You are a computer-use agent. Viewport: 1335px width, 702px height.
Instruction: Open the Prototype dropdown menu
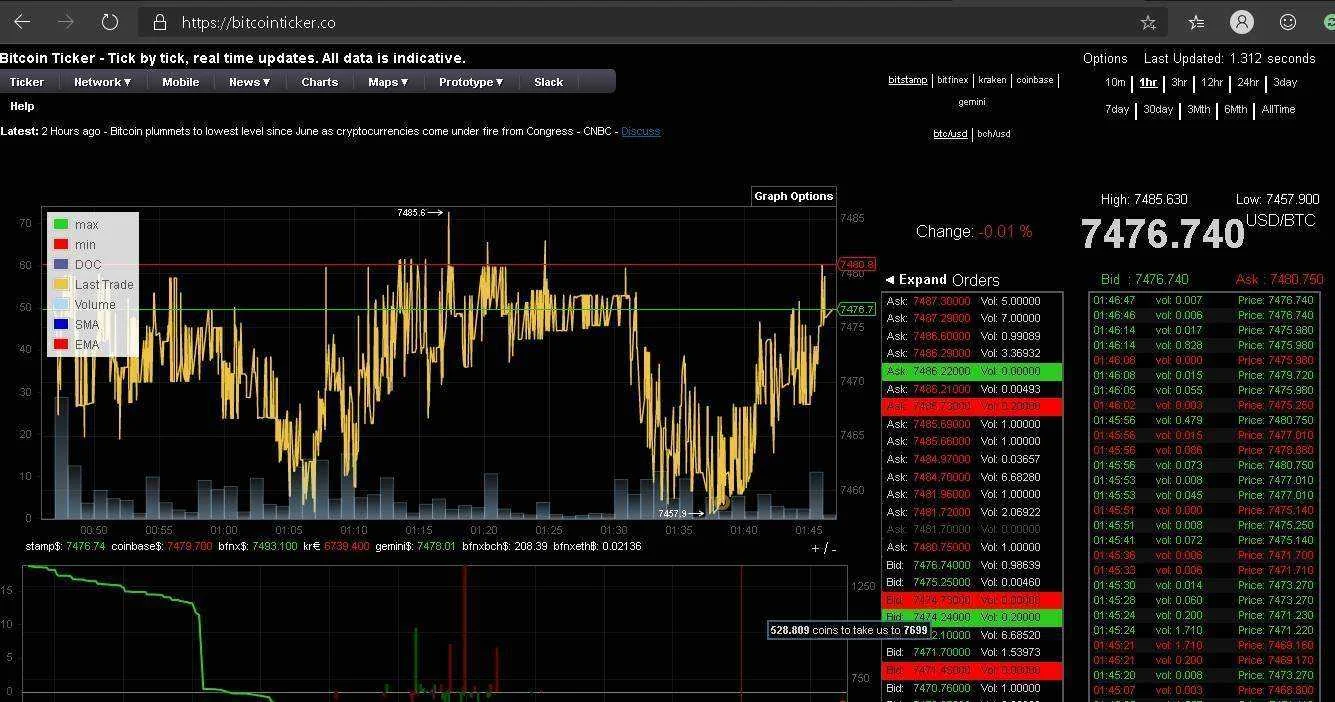[470, 82]
